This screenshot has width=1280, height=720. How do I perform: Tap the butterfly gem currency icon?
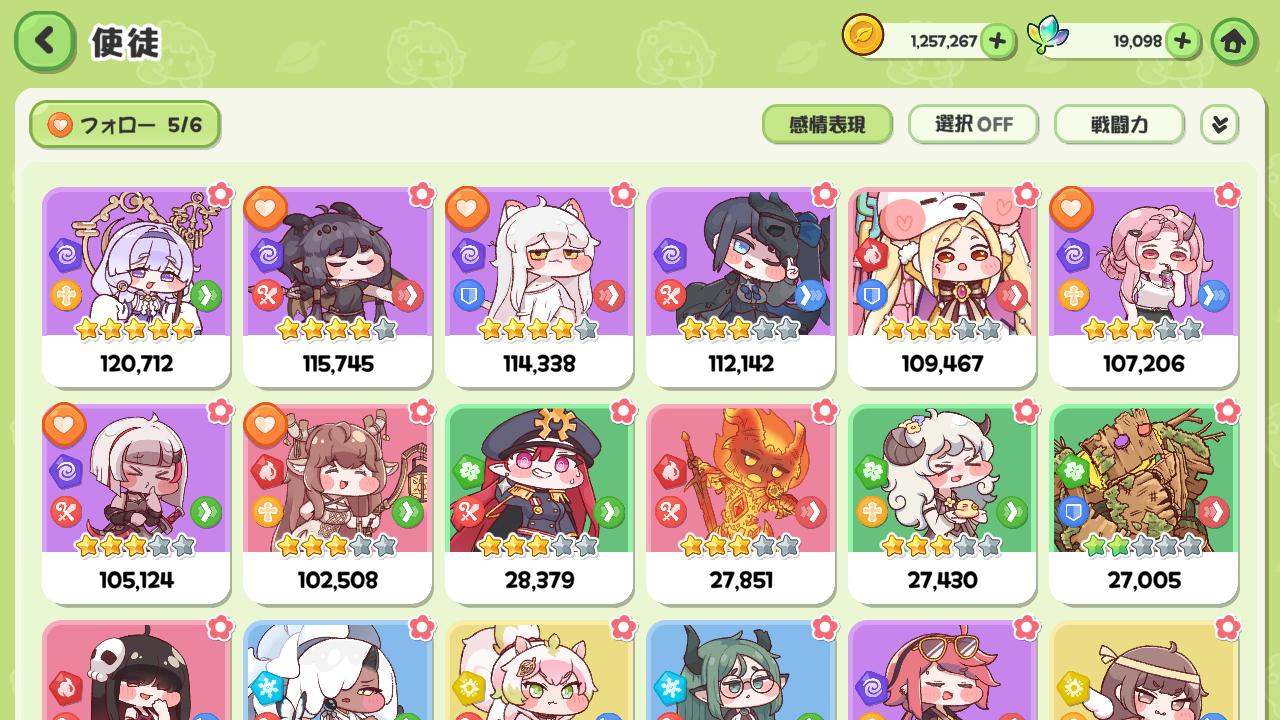click(1048, 36)
